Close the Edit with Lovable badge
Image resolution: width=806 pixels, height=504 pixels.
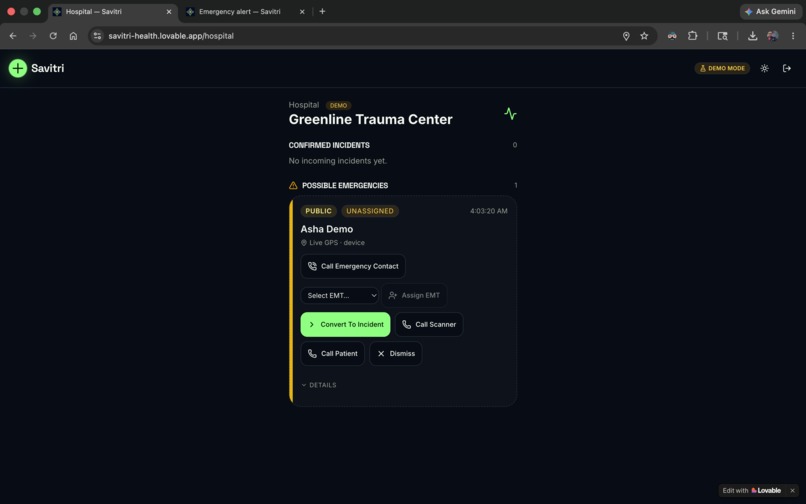coord(792,490)
